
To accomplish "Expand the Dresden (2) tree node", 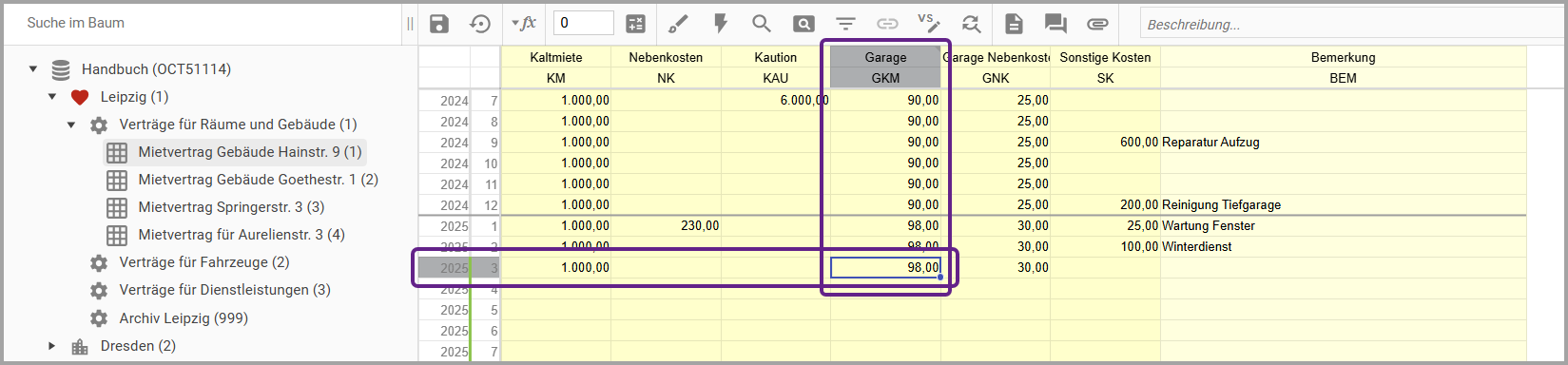I will [52, 346].
